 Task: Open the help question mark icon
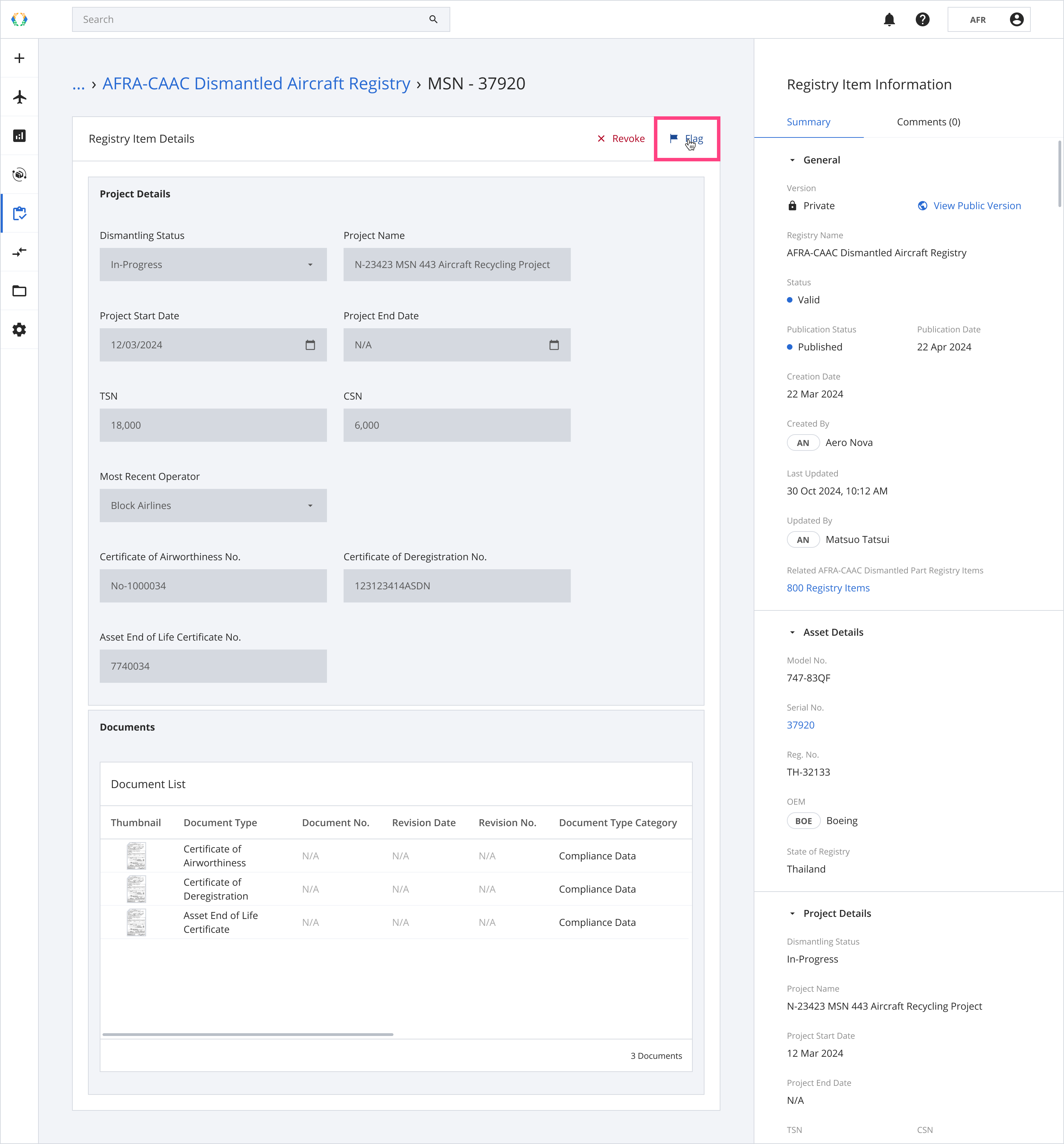click(922, 20)
